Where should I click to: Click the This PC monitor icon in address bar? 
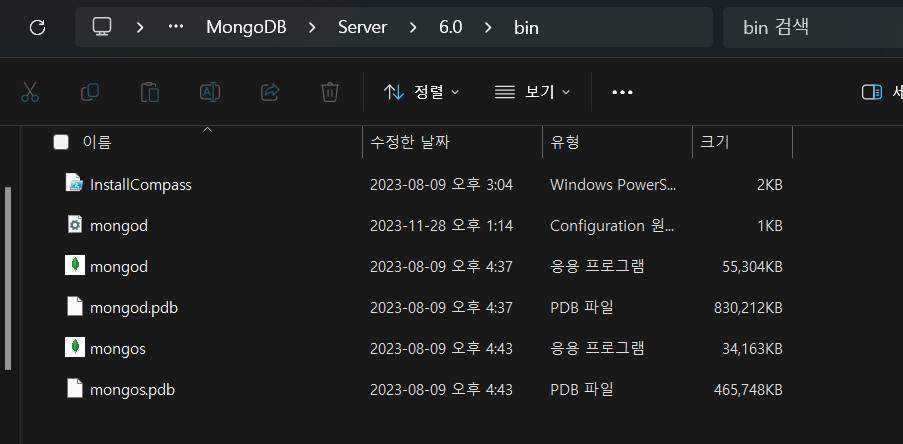(x=102, y=26)
